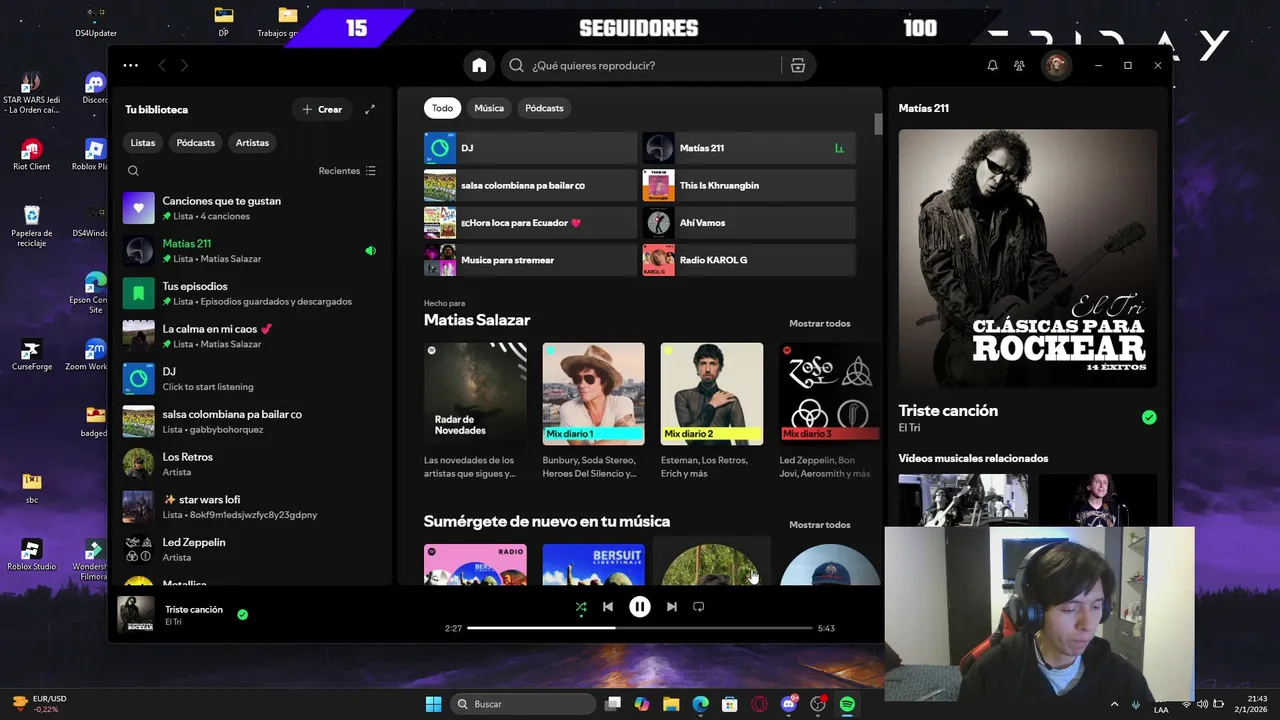1280x720 pixels.
Task: Show hidden icons in the system tray
Action: [1115, 704]
